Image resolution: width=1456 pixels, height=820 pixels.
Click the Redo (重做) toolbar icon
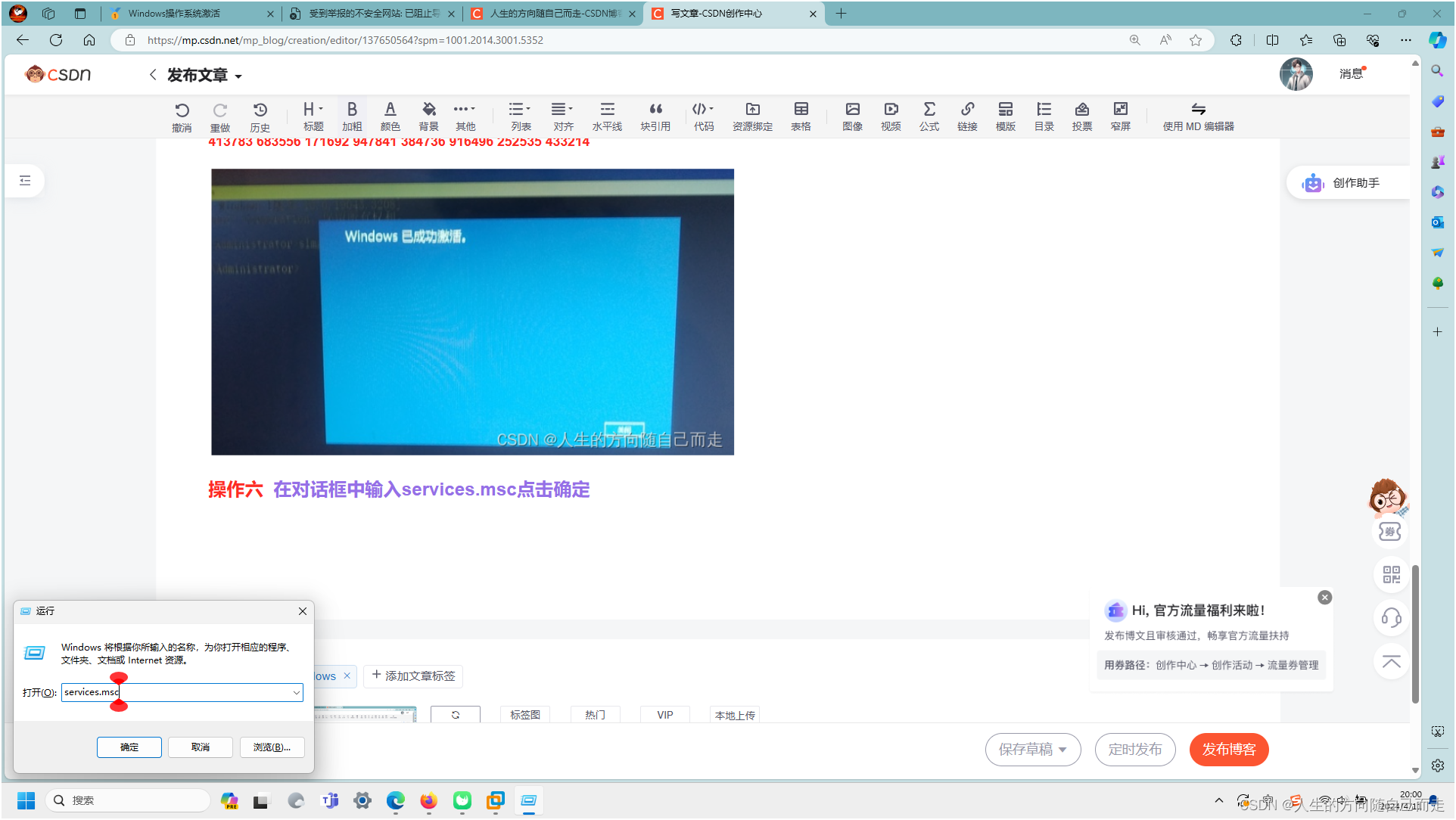(x=220, y=116)
